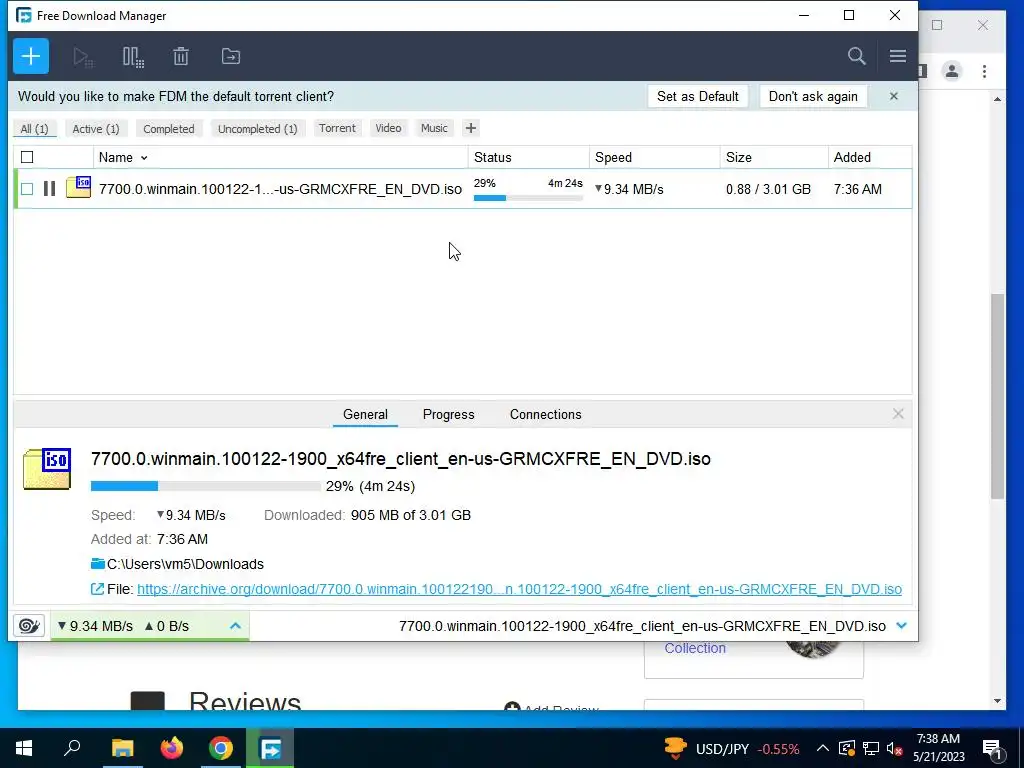Open Chrome profile avatar in browser window
Screen dimensions: 1024x768
coord(952,71)
